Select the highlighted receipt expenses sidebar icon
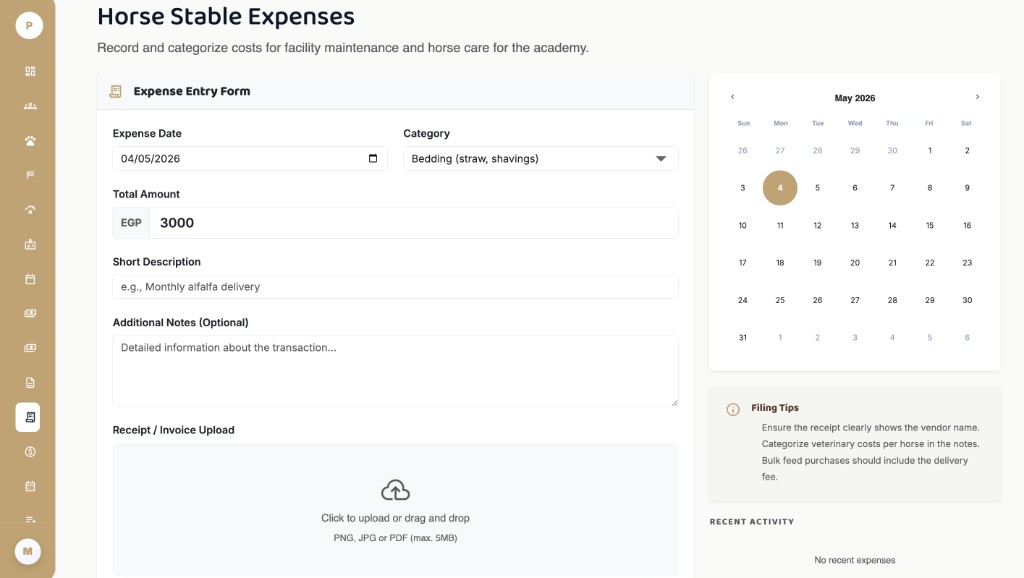Screen dimensions: 1024x578 (28, 417)
